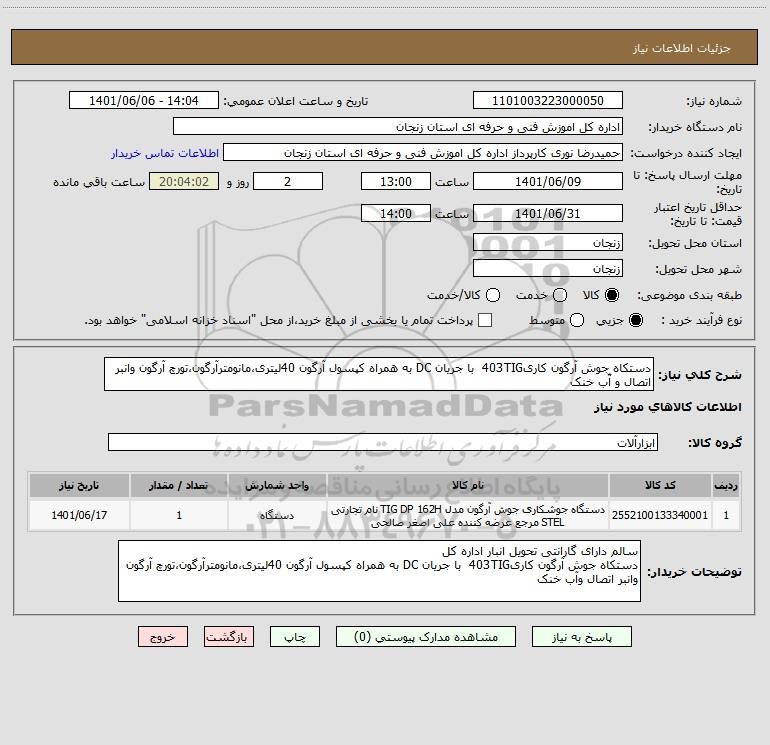Click the price validity date 1401/06/31
Image resolution: width=770 pixels, height=745 pixels.
pyautogui.click(x=548, y=213)
